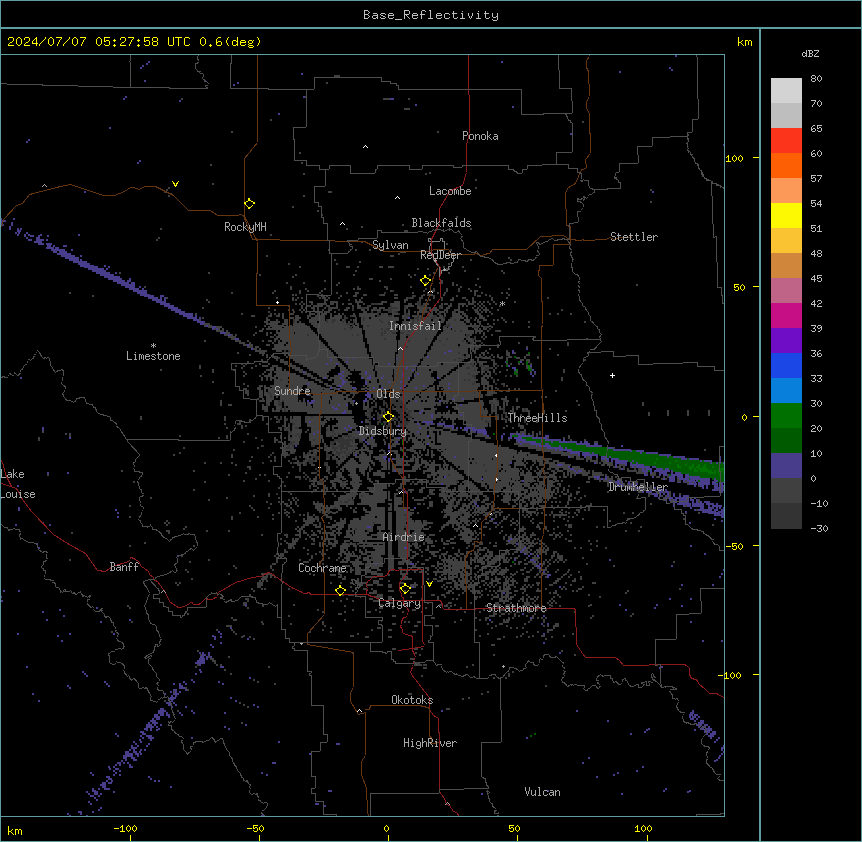Select the indigo 0-10 dBZ legend swatch
The height and width of the screenshot is (842, 862).
(x=786, y=466)
